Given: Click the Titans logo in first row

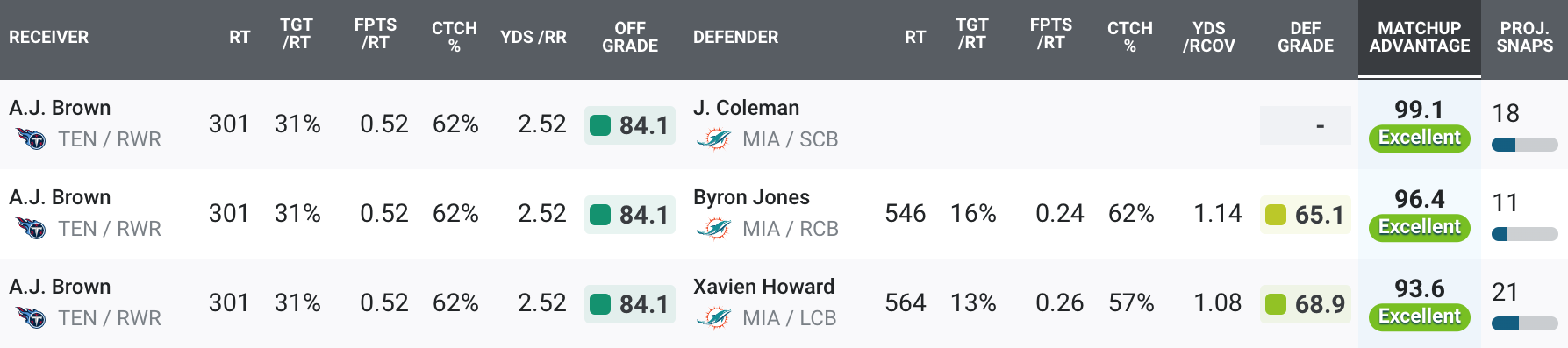Looking at the screenshot, I should click(x=32, y=138).
